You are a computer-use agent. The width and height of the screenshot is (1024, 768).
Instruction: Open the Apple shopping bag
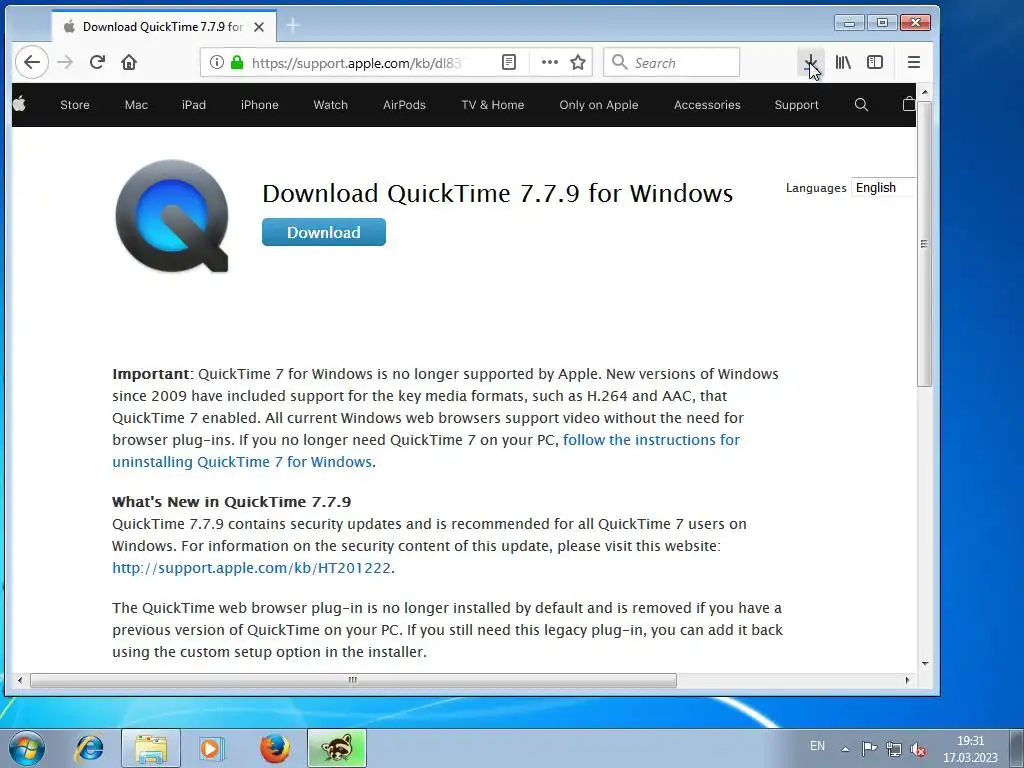pos(908,104)
